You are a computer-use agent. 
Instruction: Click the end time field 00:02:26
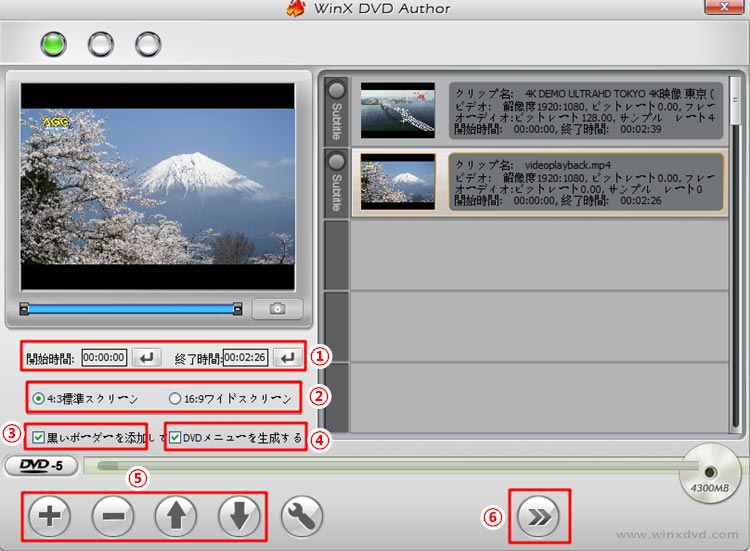click(x=245, y=357)
